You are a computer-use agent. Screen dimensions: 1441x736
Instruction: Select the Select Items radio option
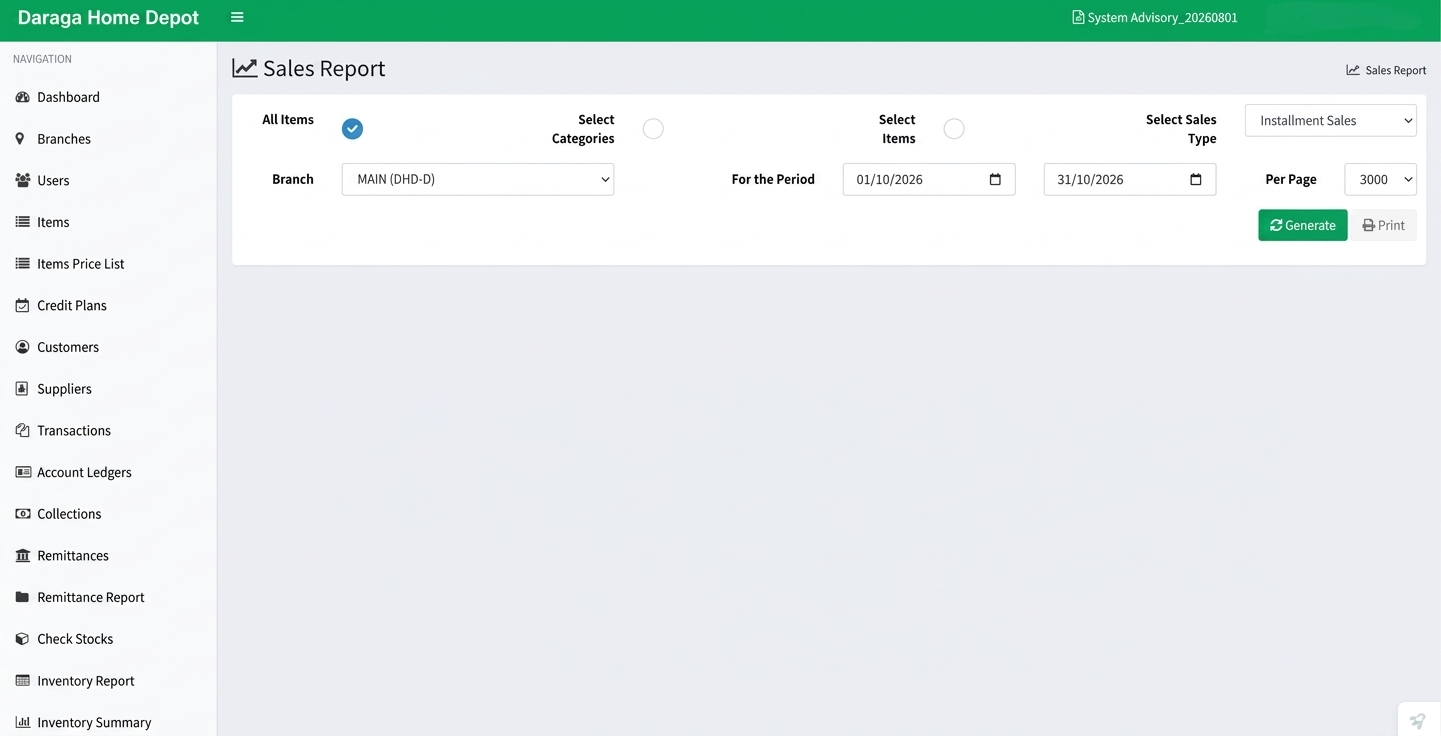coord(954,129)
